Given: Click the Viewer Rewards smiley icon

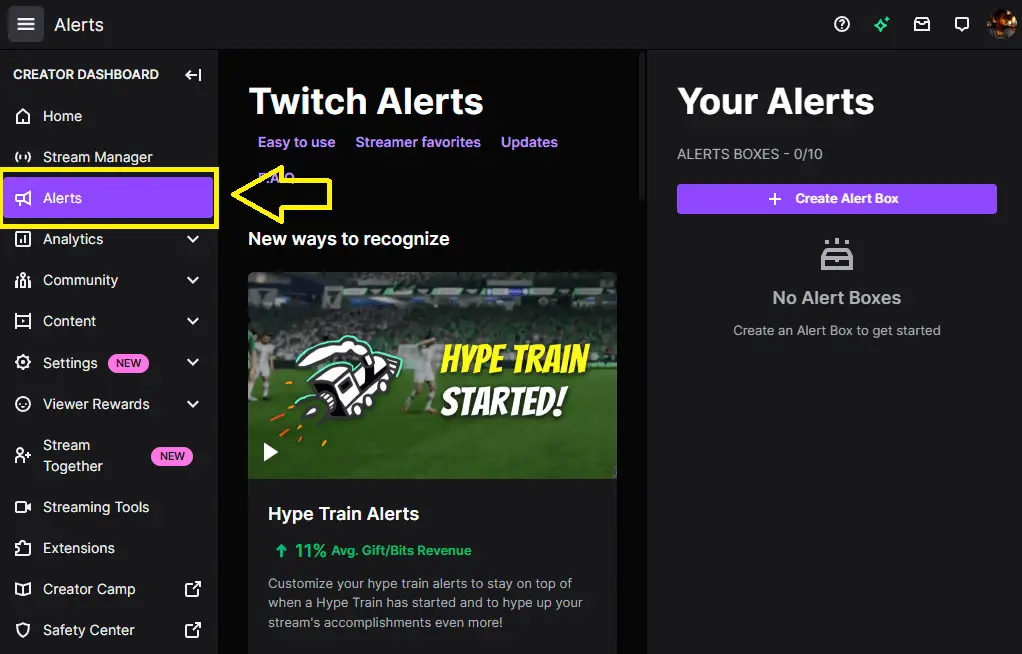Looking at the screenshot, I should 23,404.
